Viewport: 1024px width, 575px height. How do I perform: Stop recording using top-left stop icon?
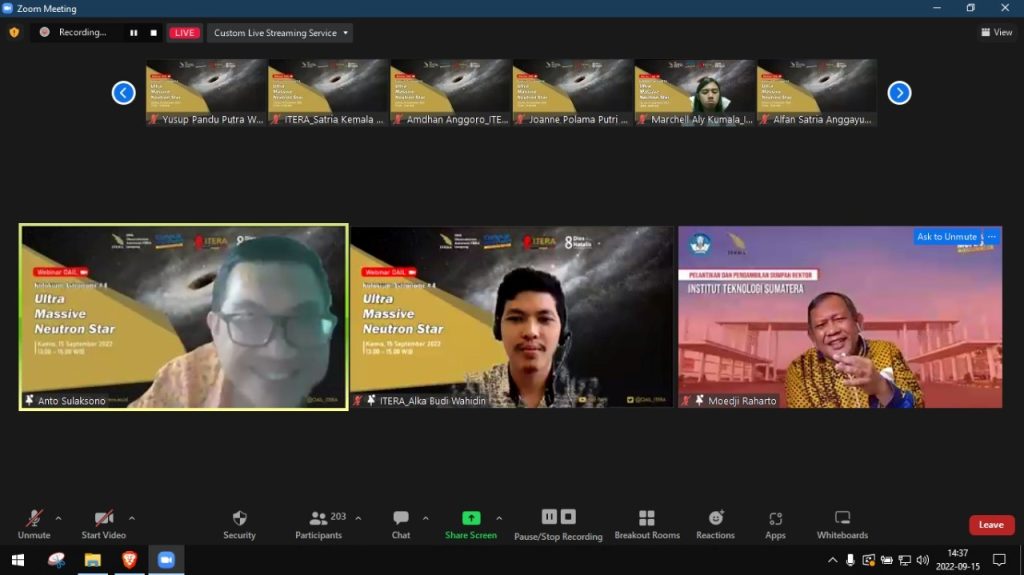[x=153, y=33]
